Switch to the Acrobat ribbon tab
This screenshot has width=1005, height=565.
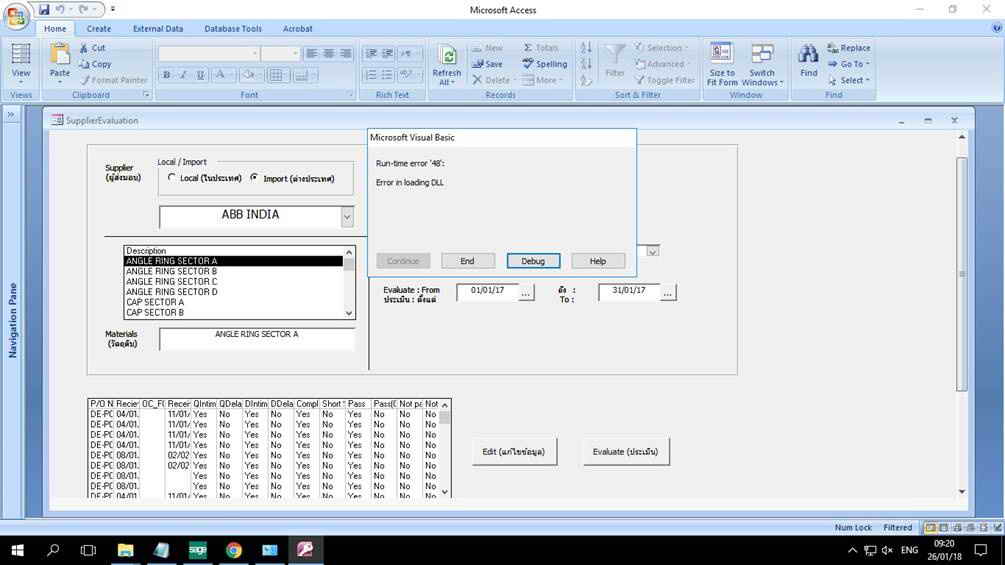click(297, 28)
